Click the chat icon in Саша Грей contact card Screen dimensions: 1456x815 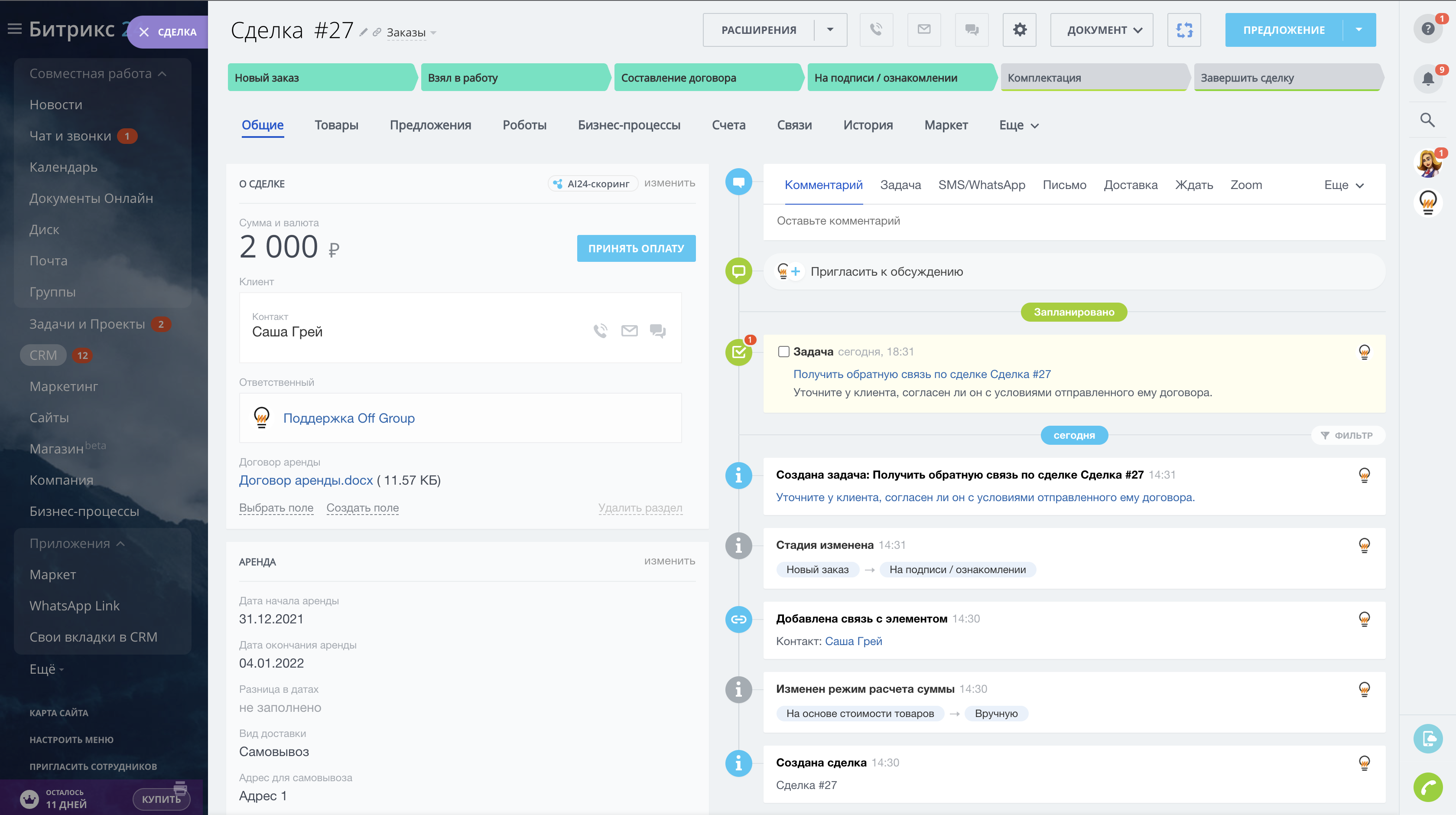[x=657, y=331]
